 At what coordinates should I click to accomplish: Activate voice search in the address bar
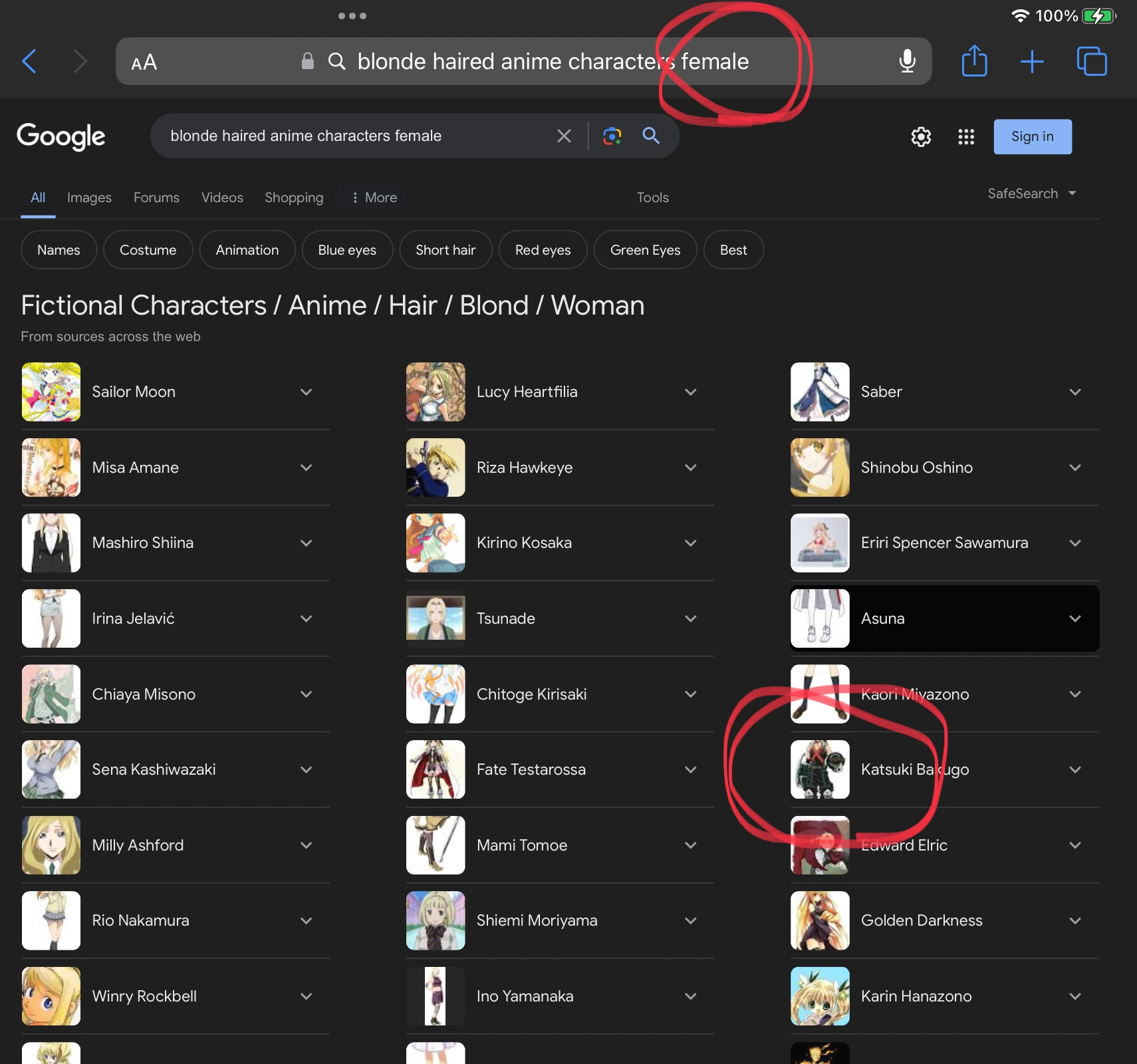(x=907, y=61)
